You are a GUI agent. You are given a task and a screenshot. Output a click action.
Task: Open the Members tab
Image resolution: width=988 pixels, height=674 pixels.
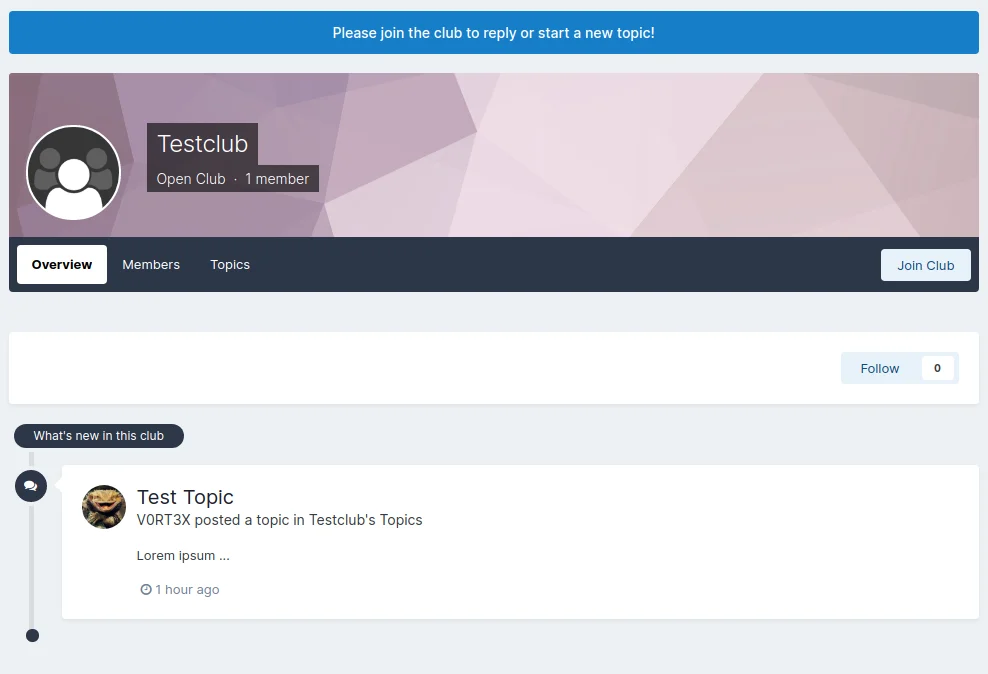point(151,265)
